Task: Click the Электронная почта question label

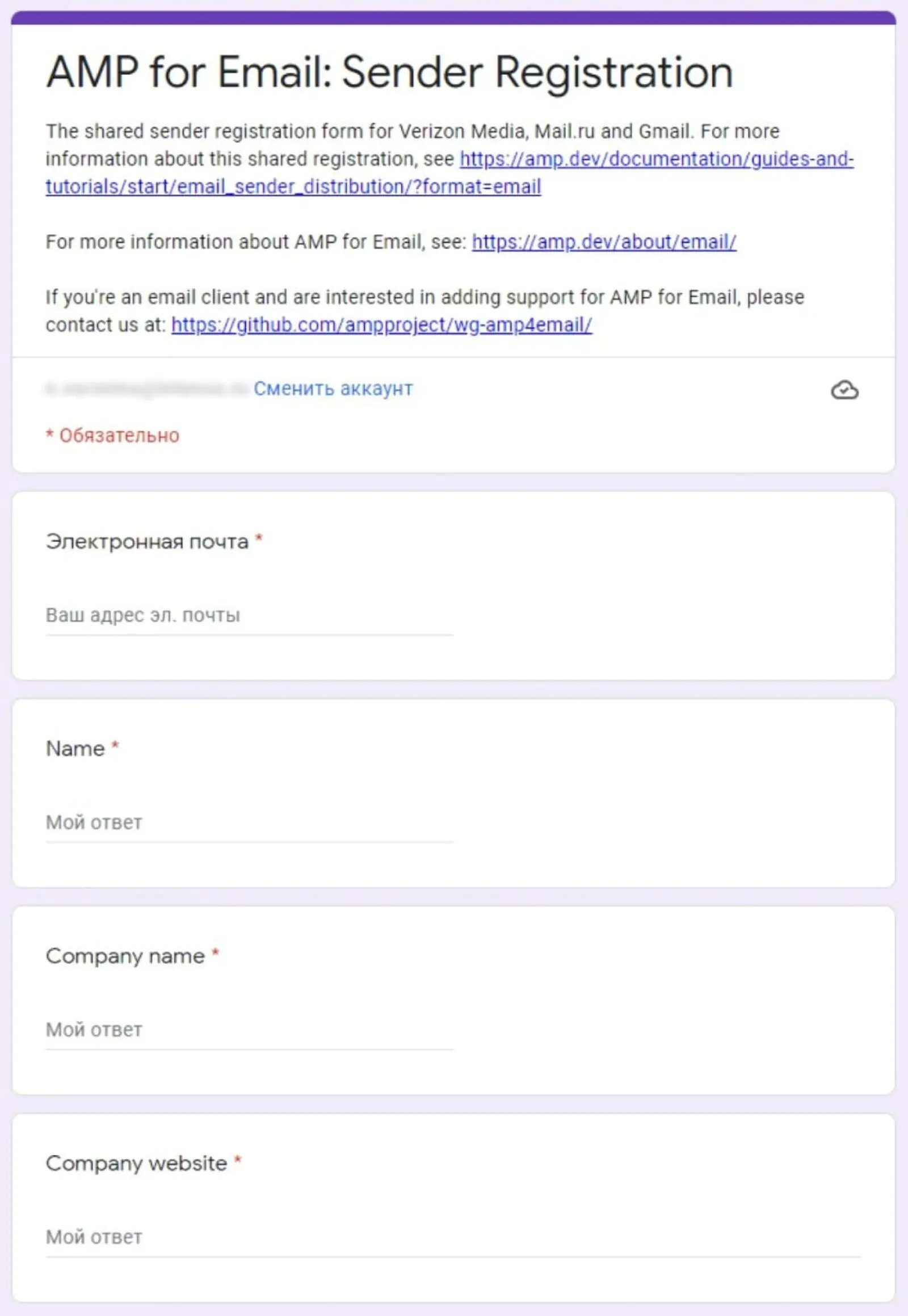Action: point(147,541)
